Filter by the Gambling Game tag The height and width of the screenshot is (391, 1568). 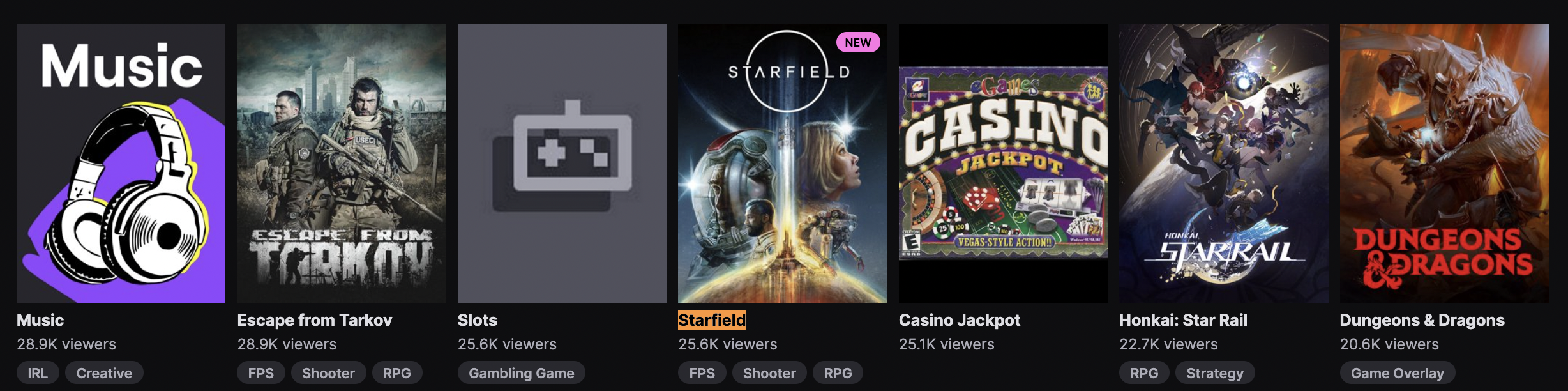(x=521, y=373)
